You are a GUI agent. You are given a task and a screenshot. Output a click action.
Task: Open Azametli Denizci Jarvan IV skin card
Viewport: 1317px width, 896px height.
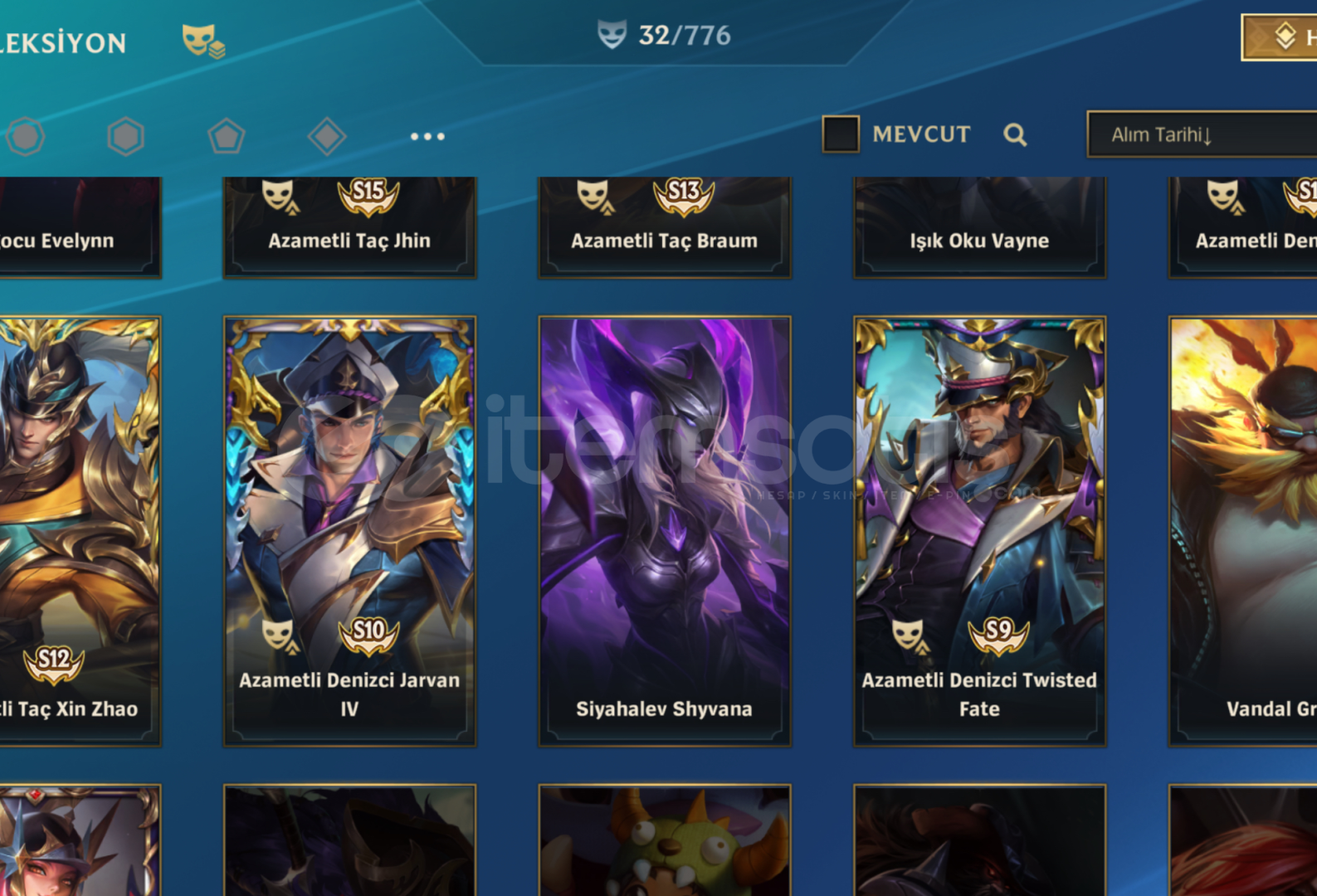pyautogui.click(x=349, y=531)
